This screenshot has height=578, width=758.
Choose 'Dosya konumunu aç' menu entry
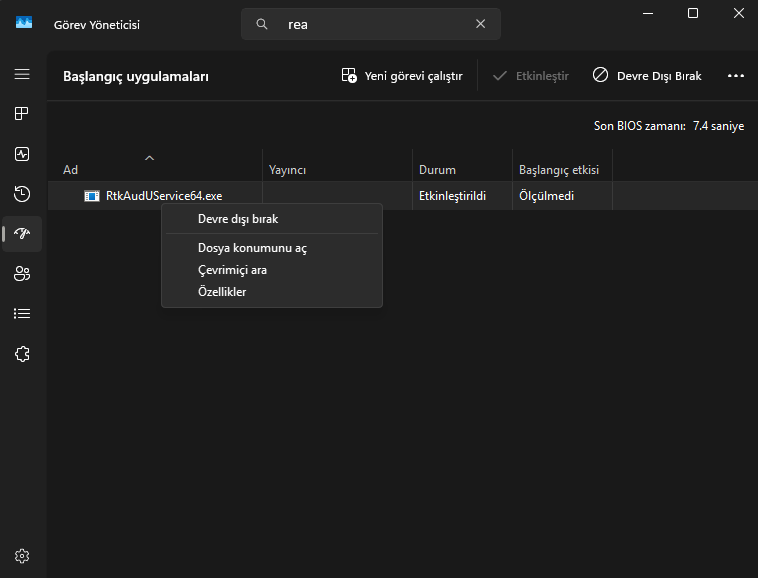[272, 248]
